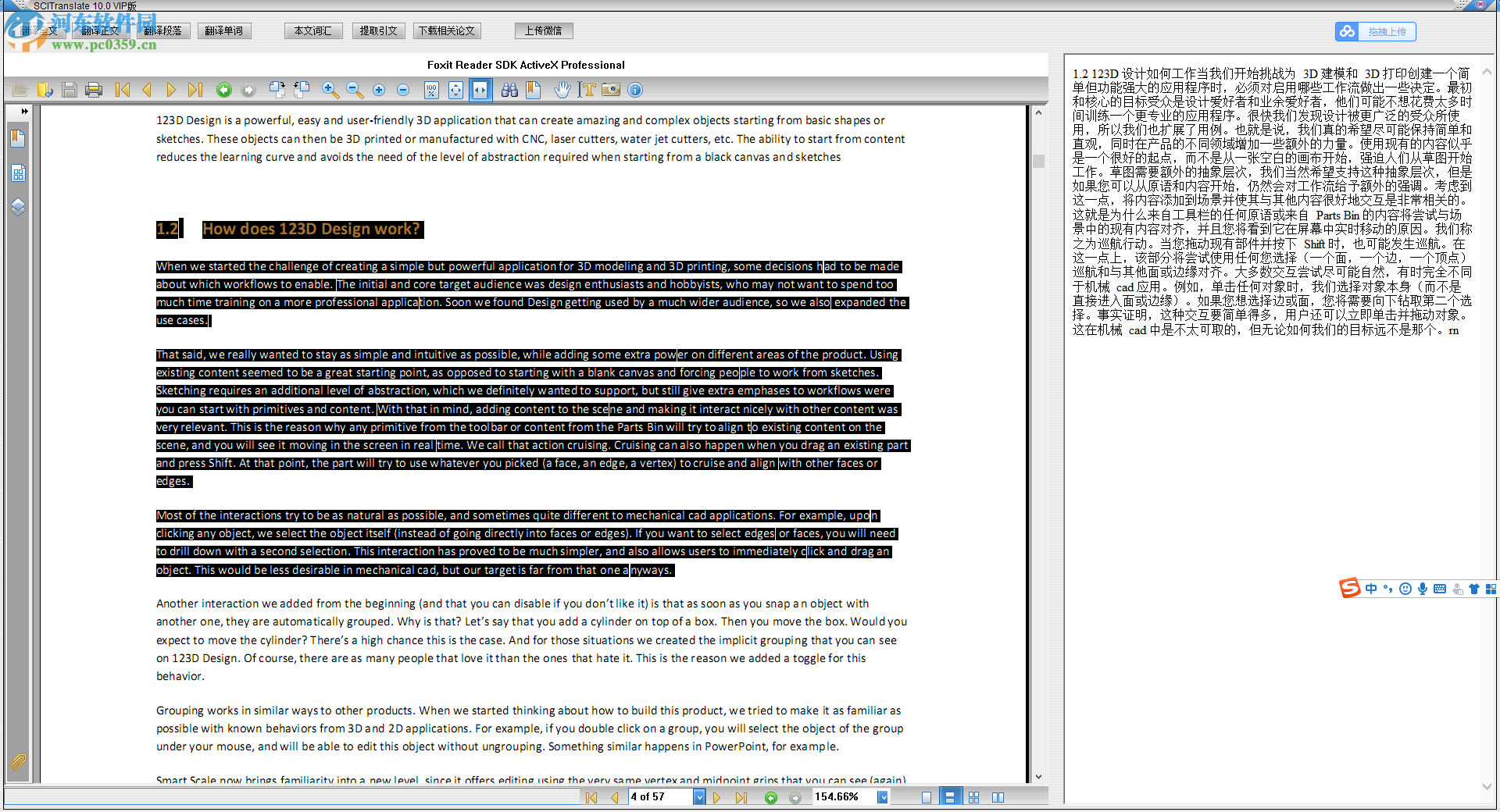
Task: Go to next page in the top toolbar
Action: [x=171, y=91]
